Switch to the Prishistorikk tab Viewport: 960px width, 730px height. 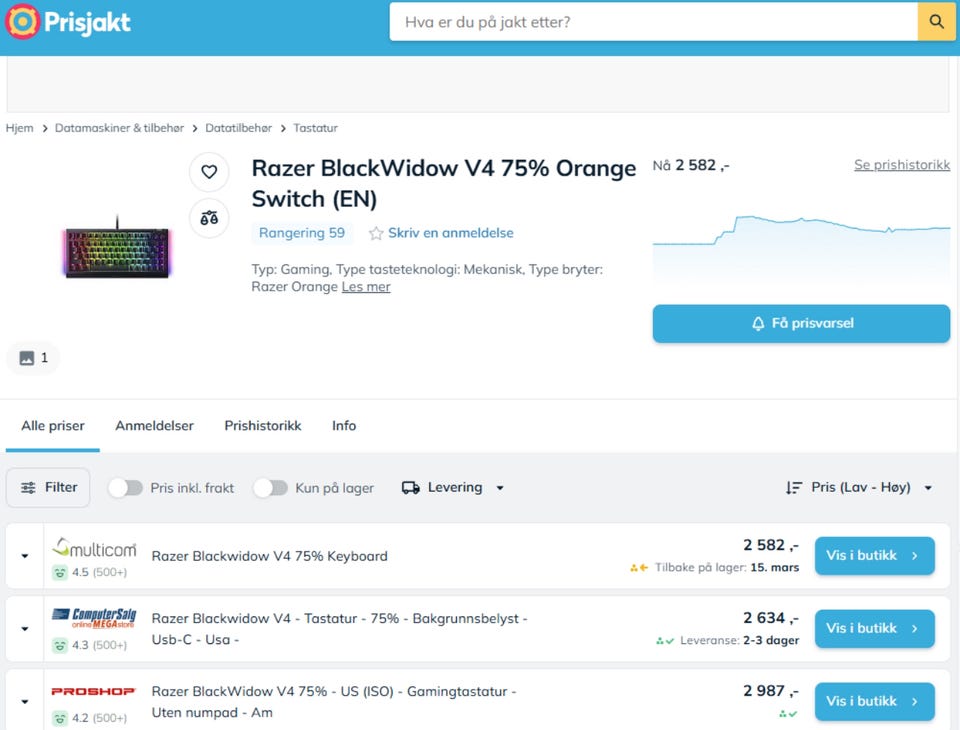pos(263,426)
